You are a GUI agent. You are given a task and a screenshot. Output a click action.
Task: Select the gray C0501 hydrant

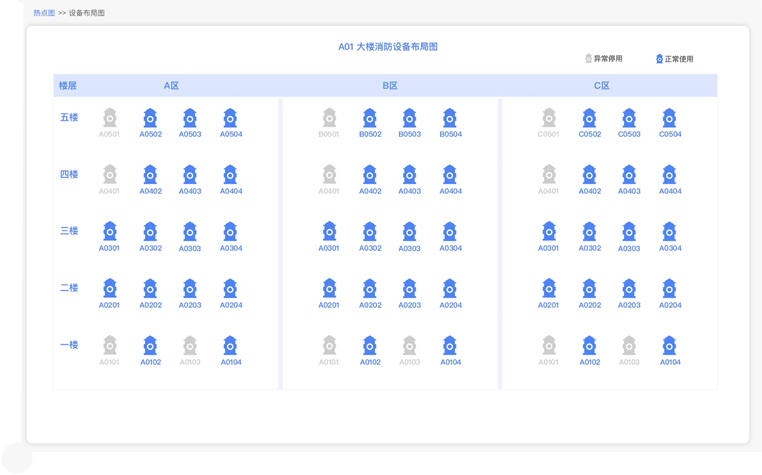pos(549,118)
